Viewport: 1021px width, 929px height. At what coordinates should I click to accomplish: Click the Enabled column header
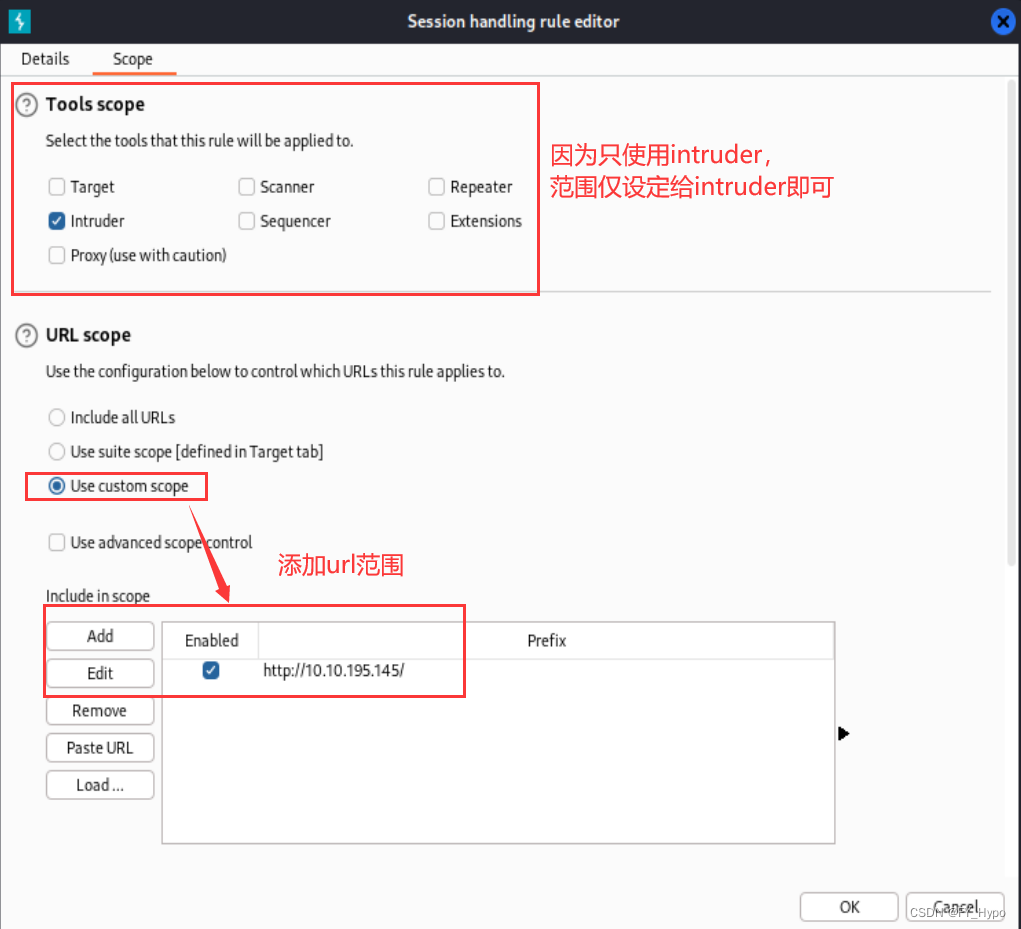[x=211, y=641]
